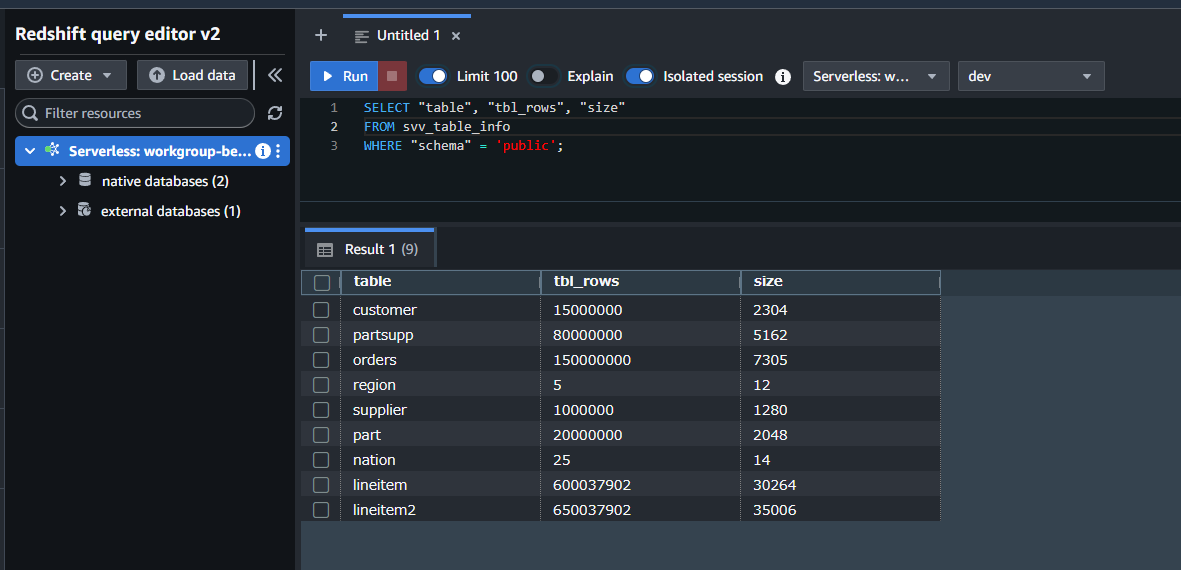Screen dimensions: 1181x570
Task: Click the tbl_rows column header
Action: click(641, 282)
